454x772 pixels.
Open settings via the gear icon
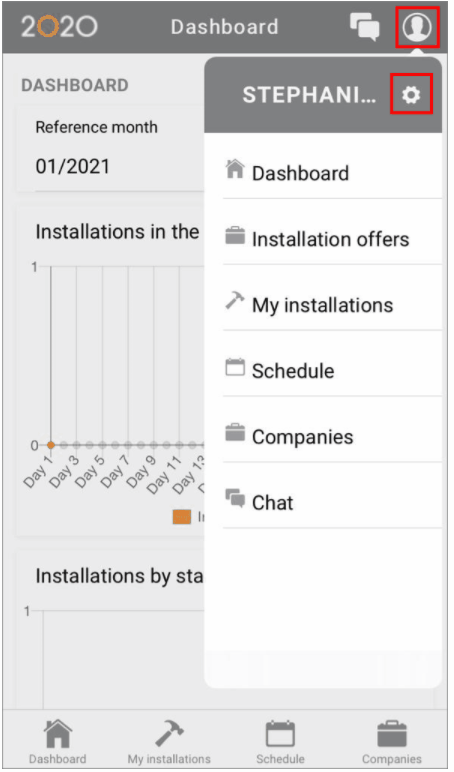411,94
